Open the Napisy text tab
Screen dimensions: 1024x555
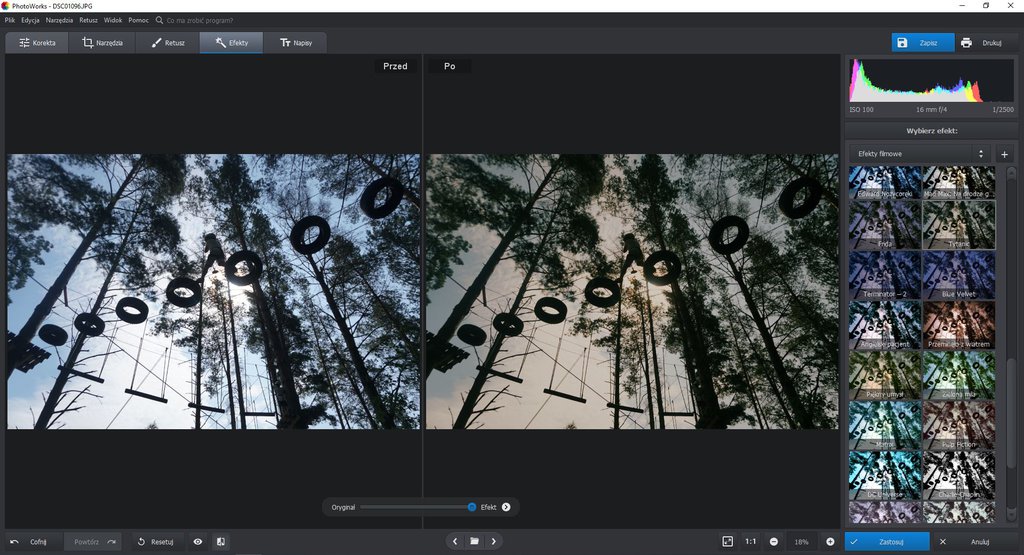296,42
